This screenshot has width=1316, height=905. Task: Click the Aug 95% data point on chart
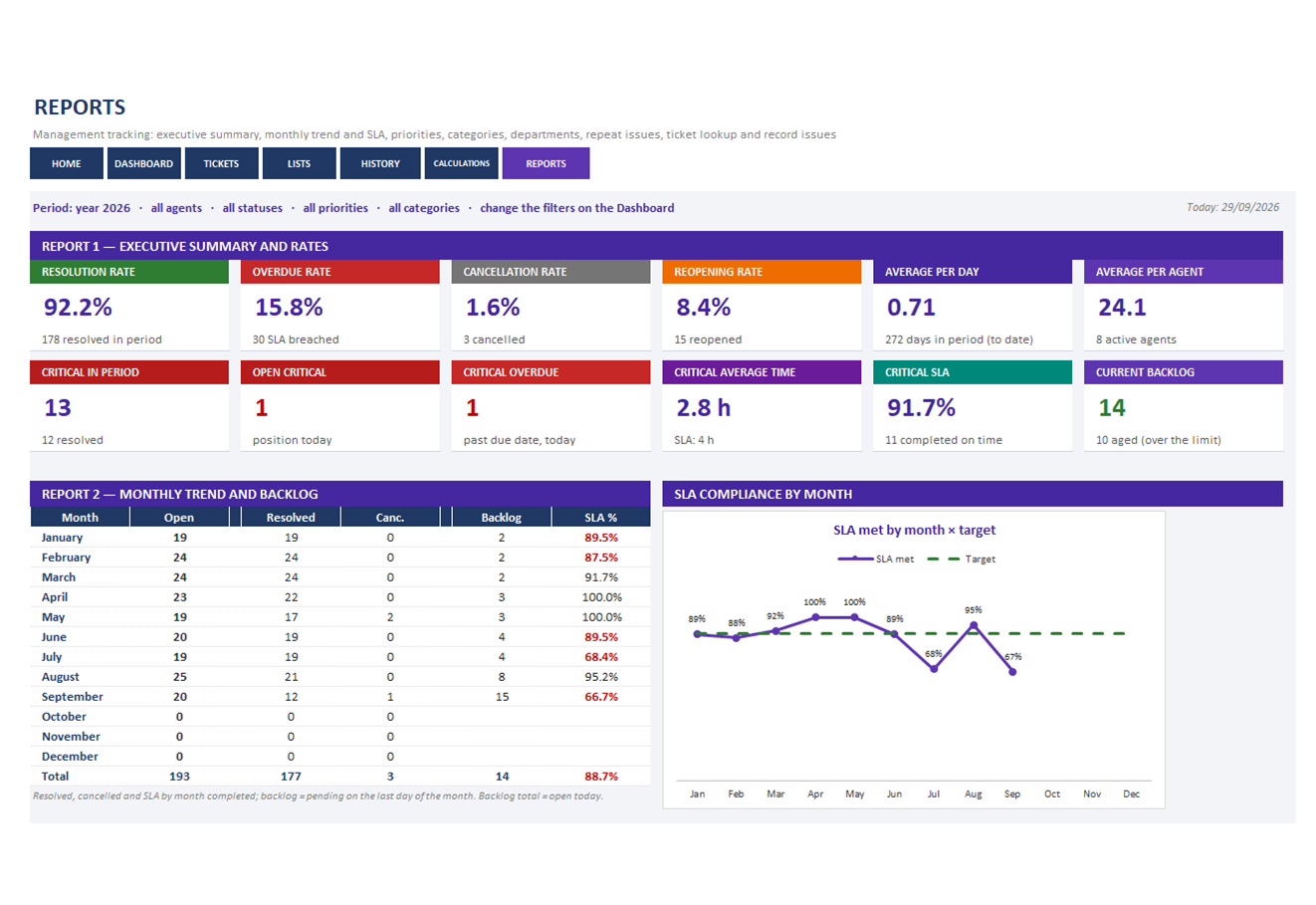pos(974,625)
